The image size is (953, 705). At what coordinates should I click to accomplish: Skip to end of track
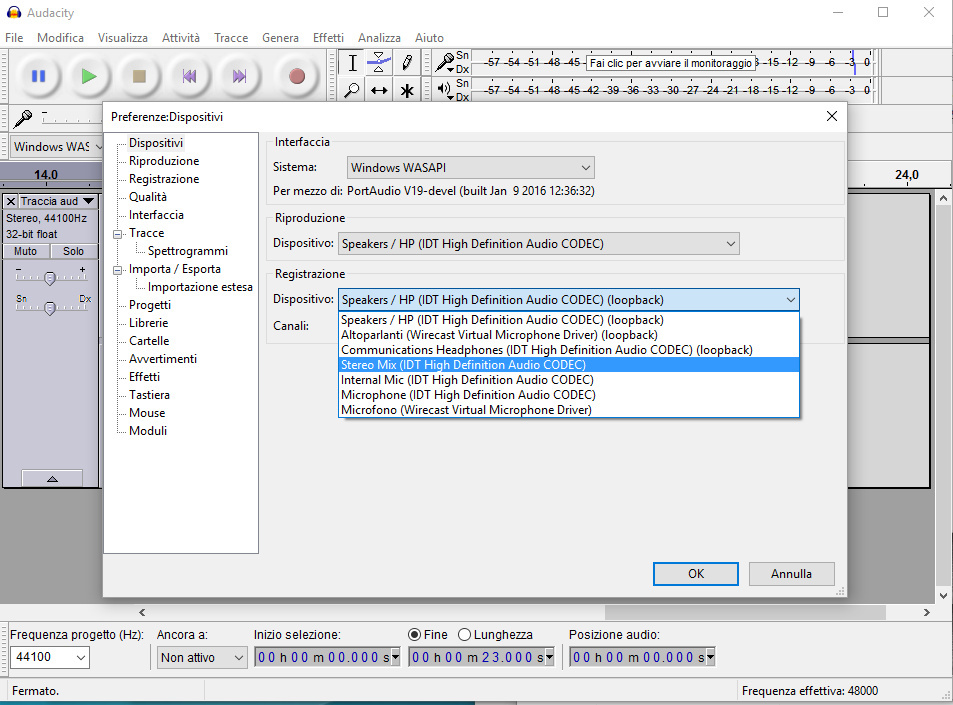point(239,76)
